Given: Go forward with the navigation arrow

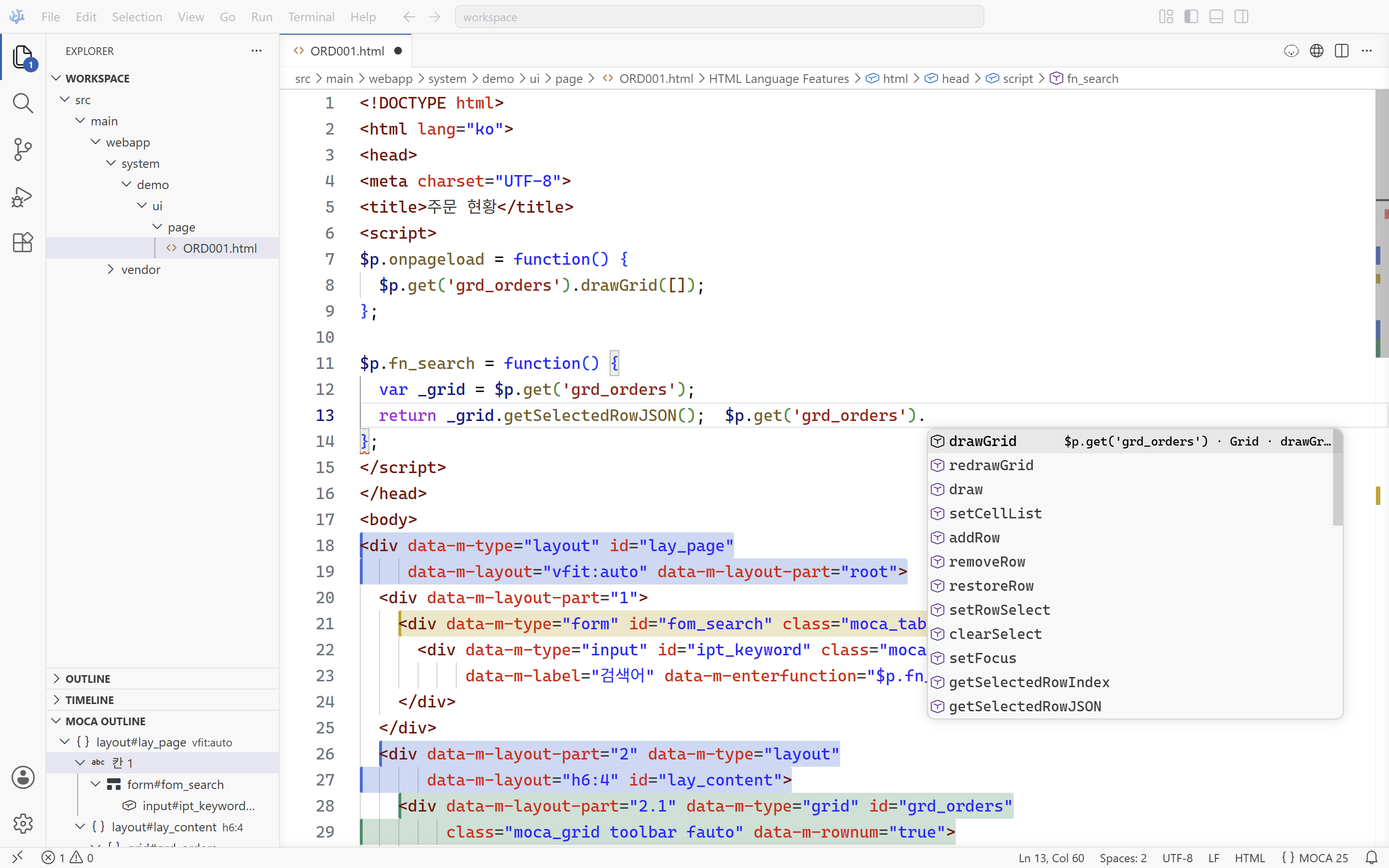Looking at the screenshot, I should click(435, 17).
